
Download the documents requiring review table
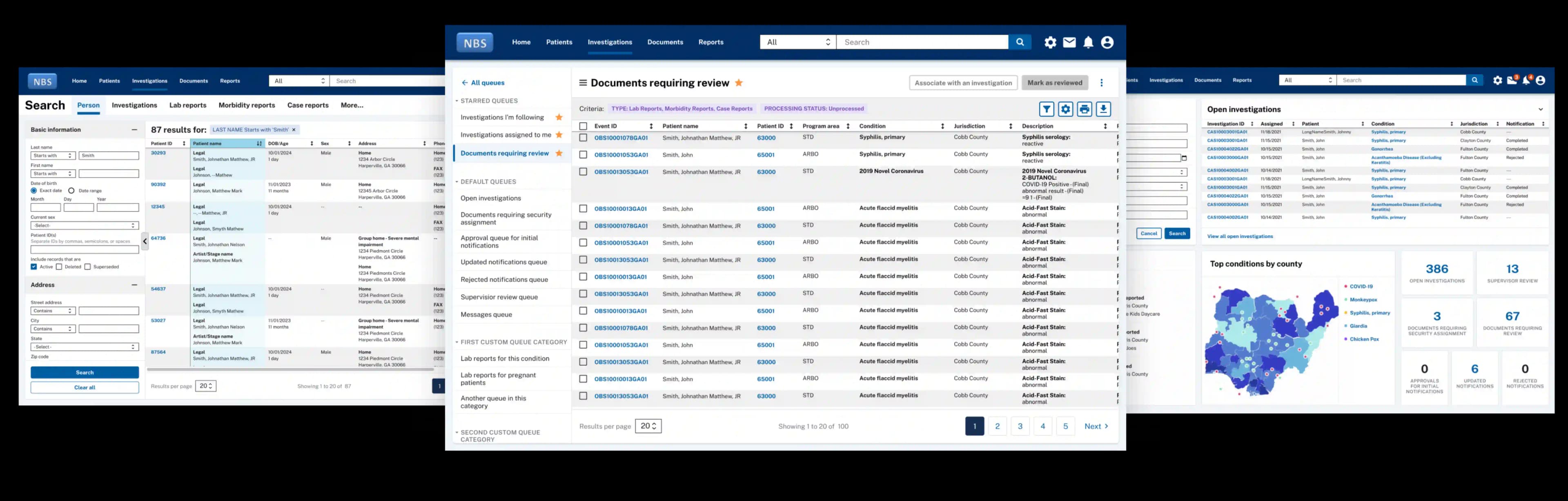click(x=1104, y=108)
